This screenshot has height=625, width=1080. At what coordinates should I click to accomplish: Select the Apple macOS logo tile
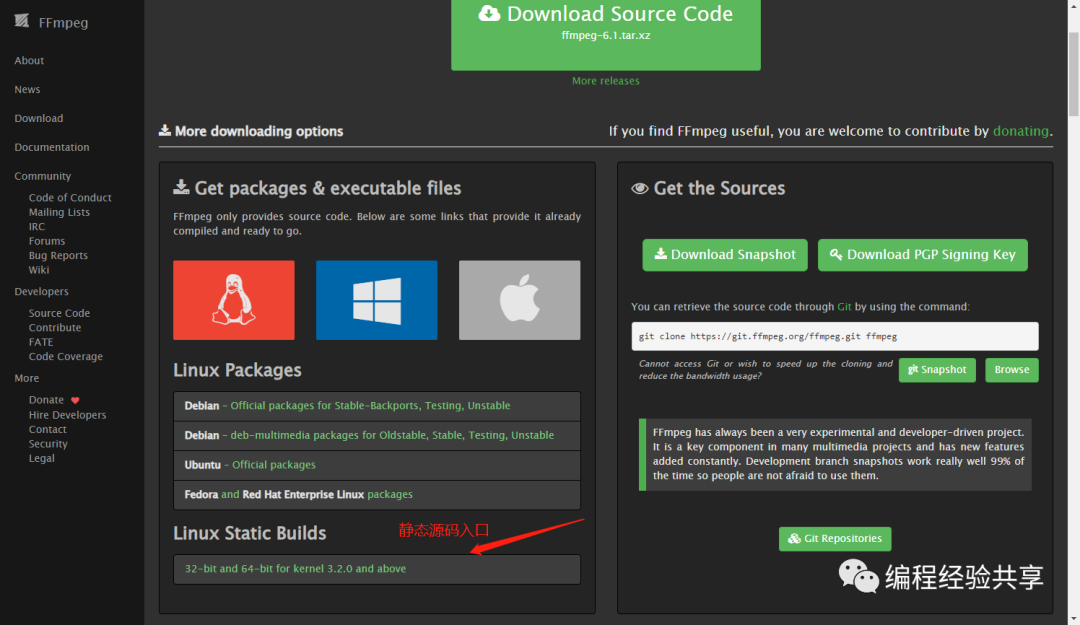519,300
